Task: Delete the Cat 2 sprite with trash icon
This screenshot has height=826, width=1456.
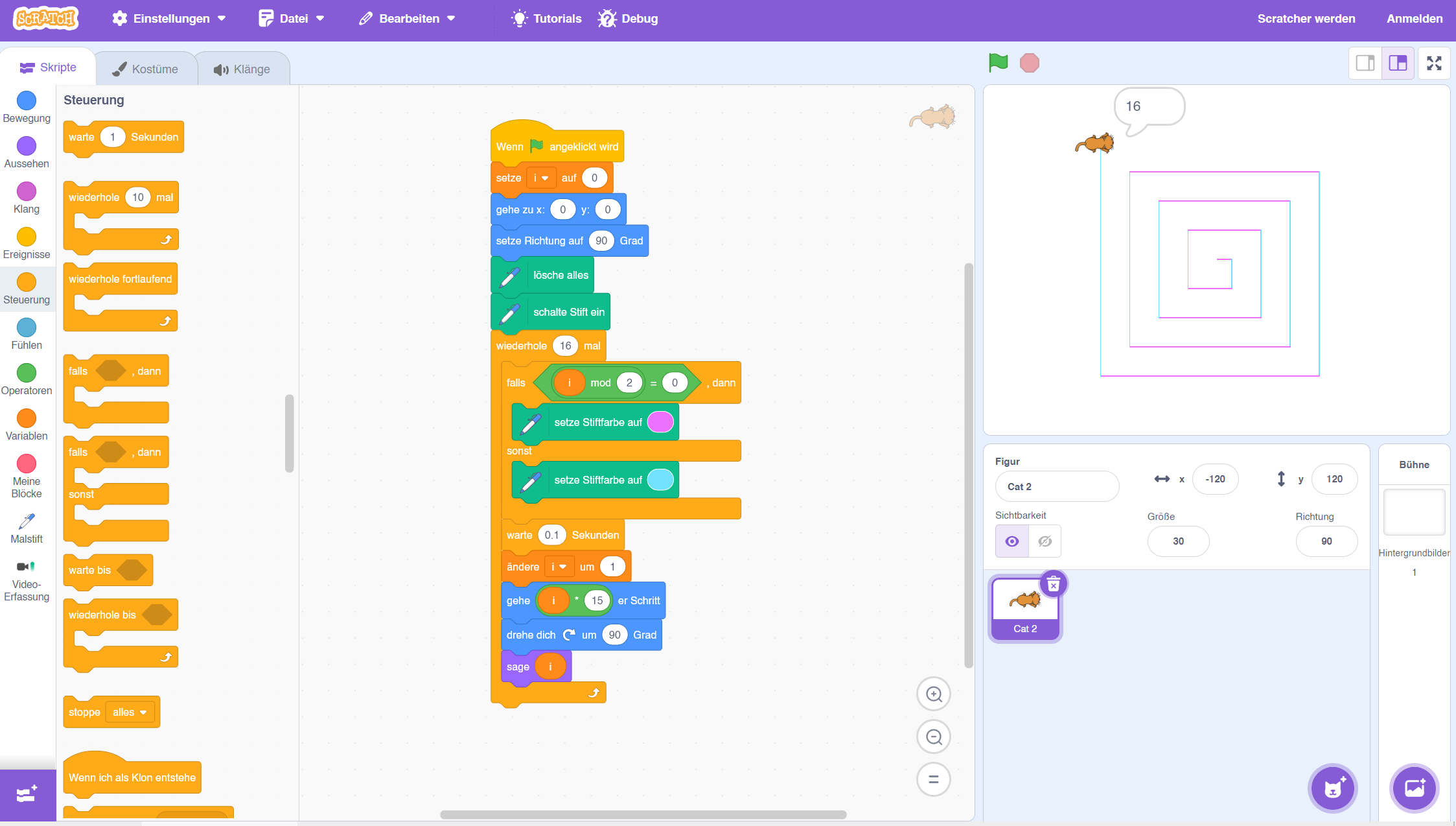Action: coord(1053,585)
